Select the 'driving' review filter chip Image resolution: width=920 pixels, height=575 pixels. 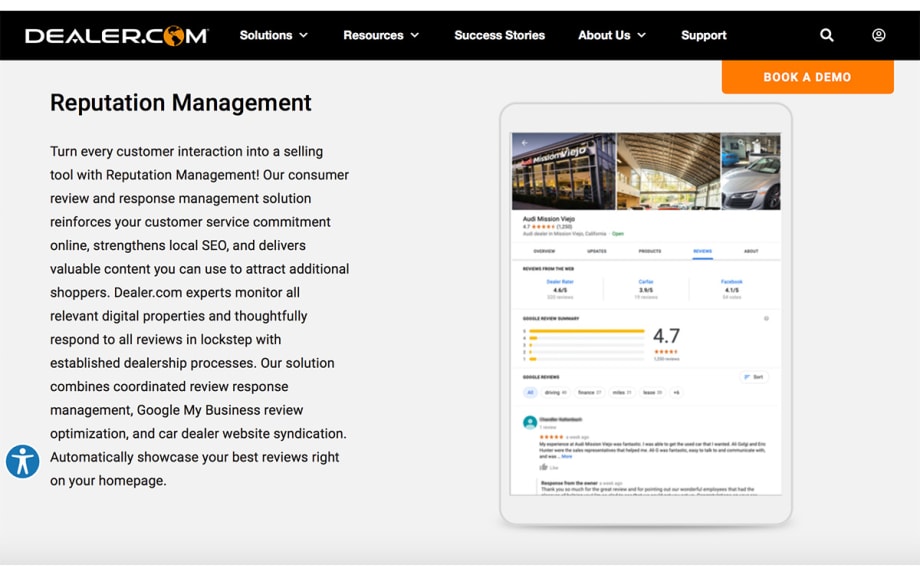[555, 393]
